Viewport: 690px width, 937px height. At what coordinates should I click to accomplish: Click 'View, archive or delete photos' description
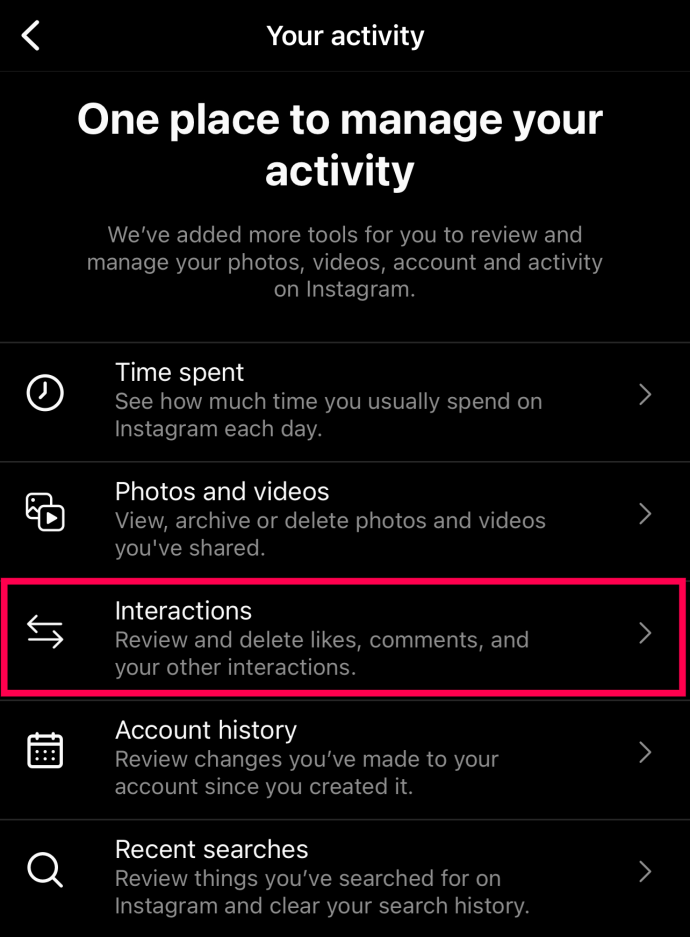[330, 534]
